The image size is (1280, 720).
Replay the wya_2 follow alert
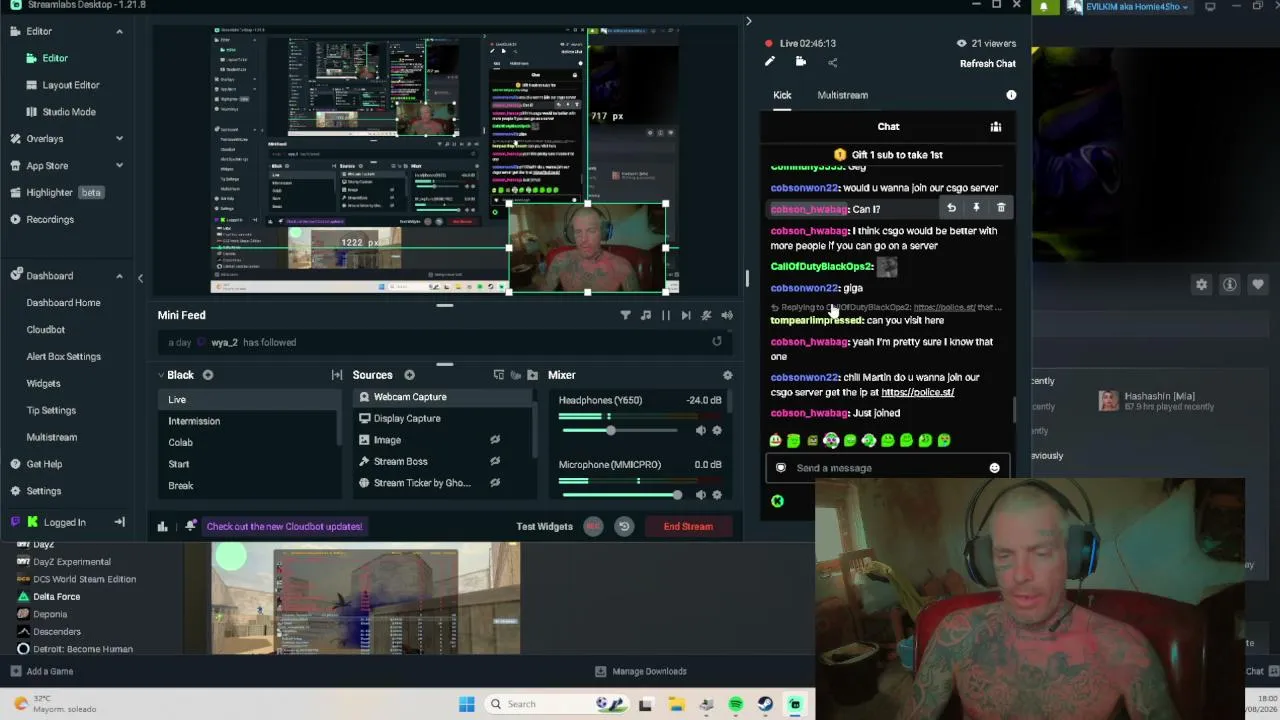tap(717, 342)
